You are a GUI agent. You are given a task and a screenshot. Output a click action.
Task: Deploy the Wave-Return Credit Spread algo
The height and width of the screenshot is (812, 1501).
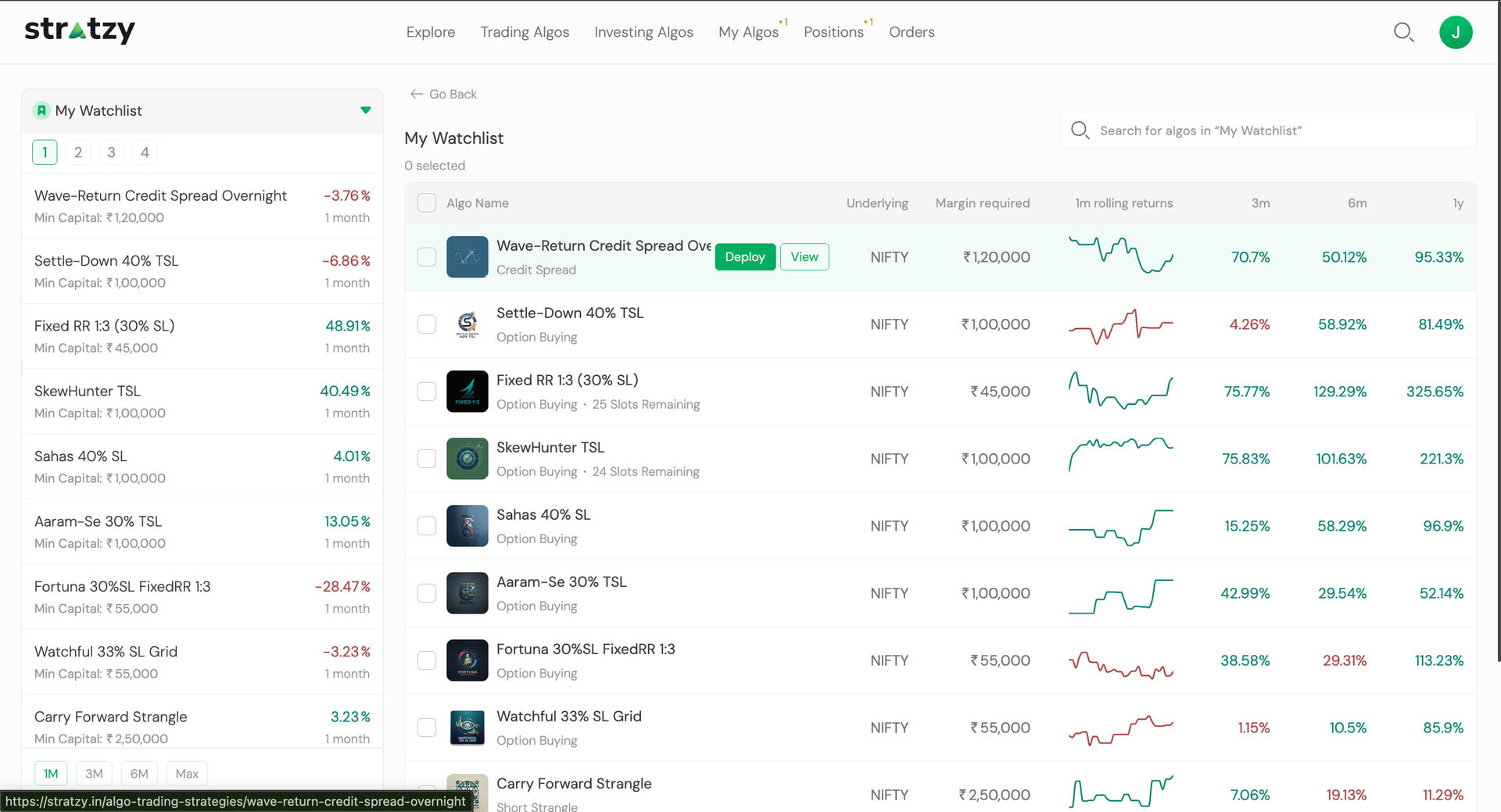pos(745,257)
